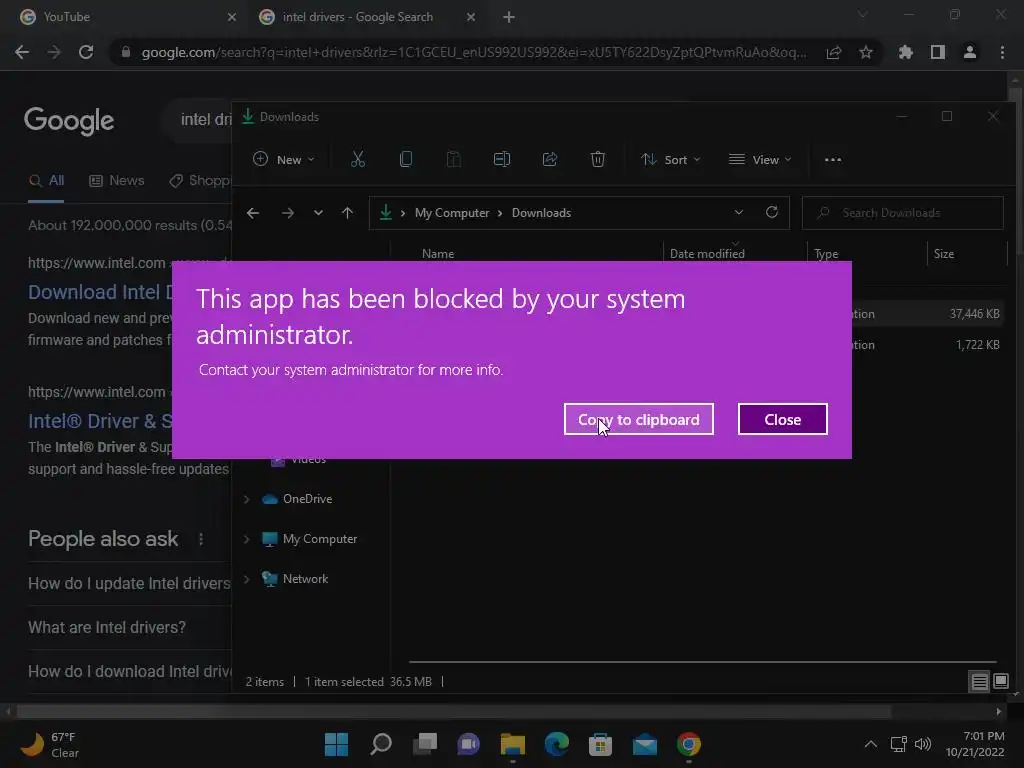Refresh the Downloads folder
Screen dimensions: 1024x768
pos(772,213)
